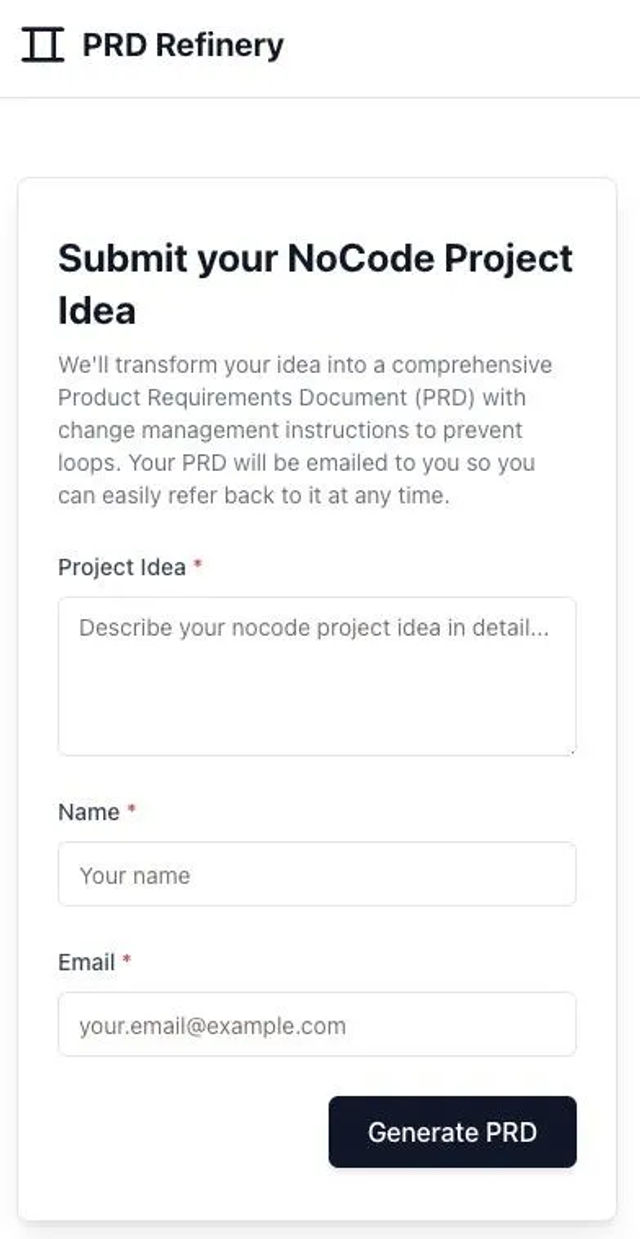Click the 'Describe your nocode project' placeholder
Screen dimensions: 640x1239
[x=314, y=628]
